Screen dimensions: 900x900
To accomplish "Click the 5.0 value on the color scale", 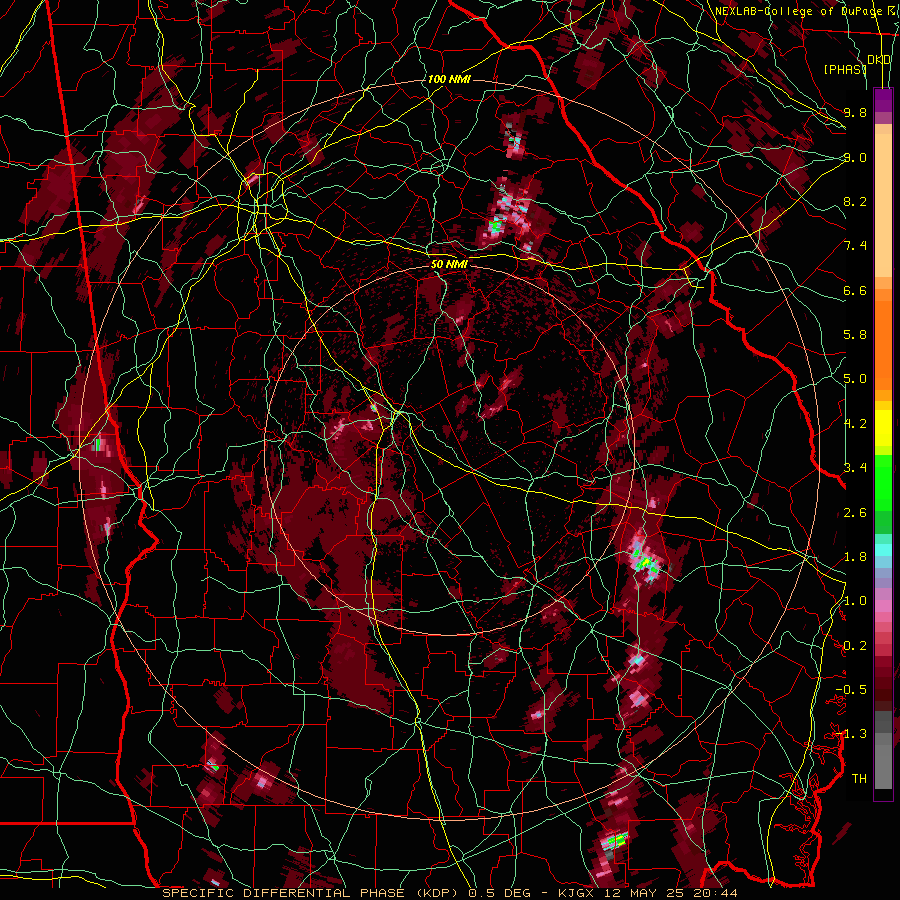I will click(855, 378).
